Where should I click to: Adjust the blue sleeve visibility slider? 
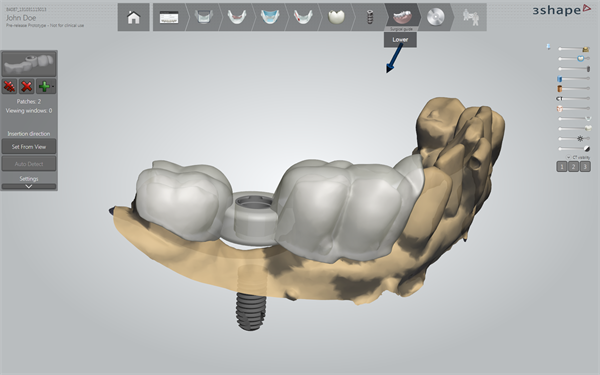(x=574, y=79)
